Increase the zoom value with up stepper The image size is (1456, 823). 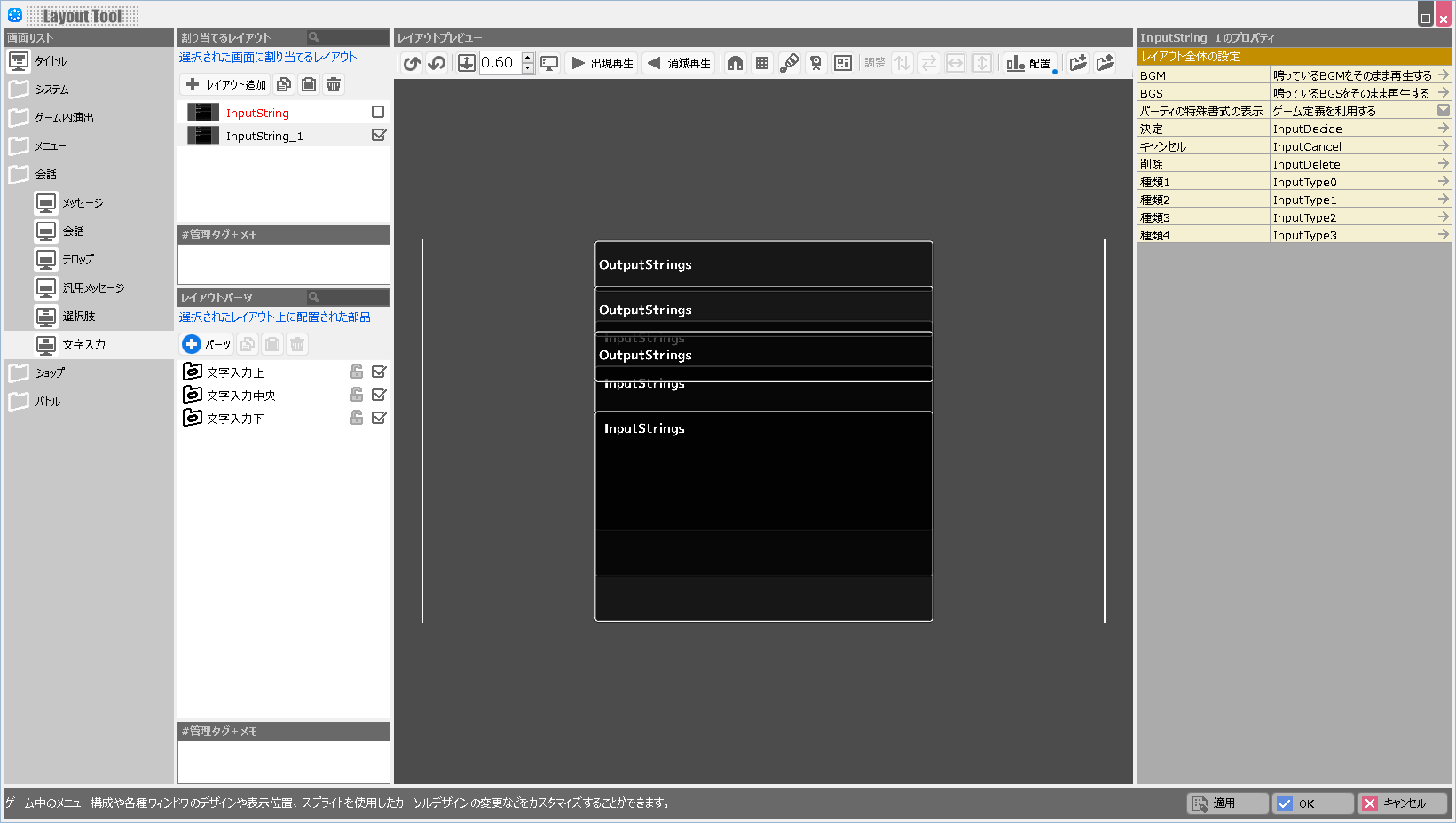(528, 58)
